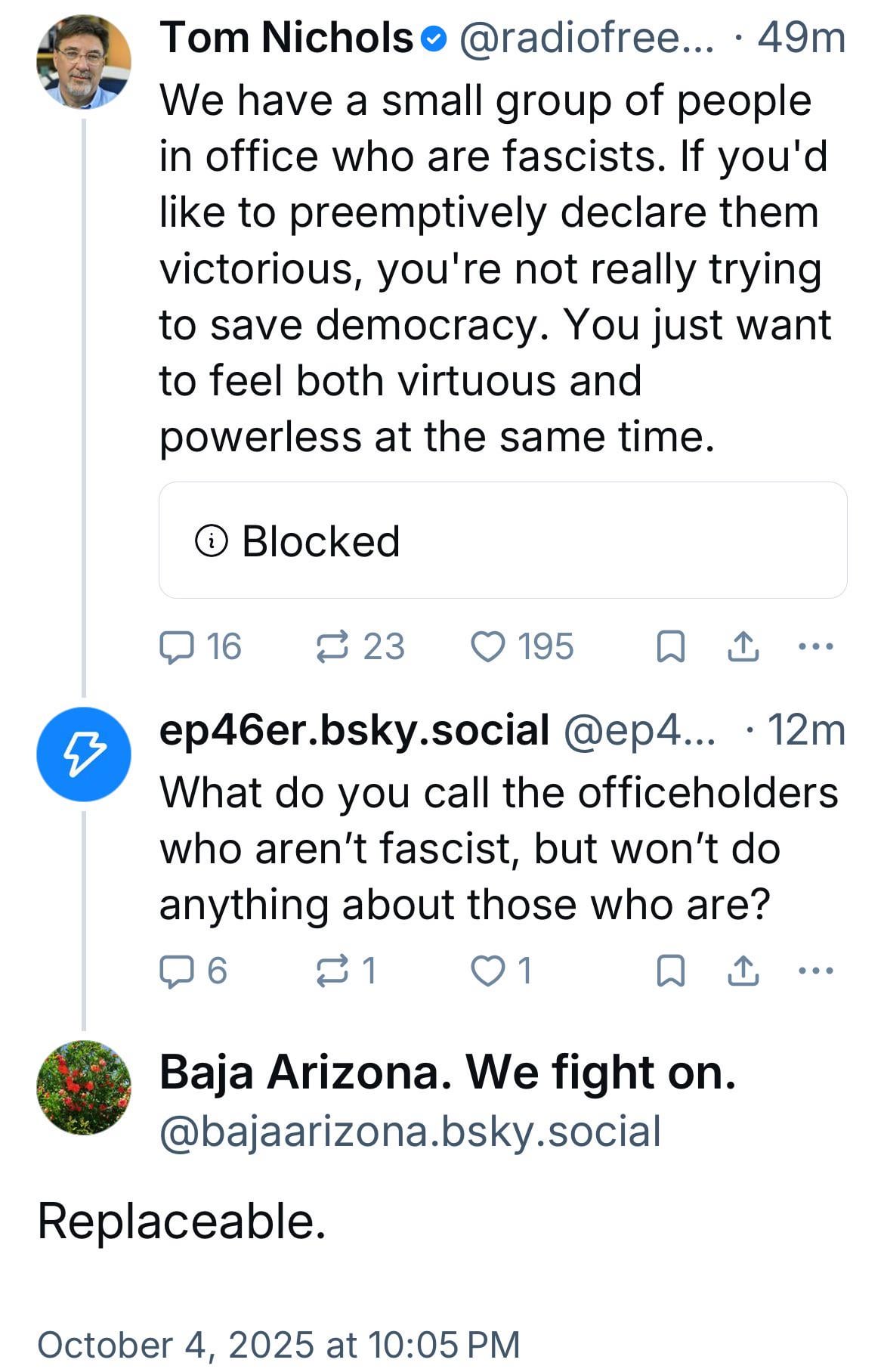
Task: Open more options on Tom Nichols' post
Action: point(816,647)
